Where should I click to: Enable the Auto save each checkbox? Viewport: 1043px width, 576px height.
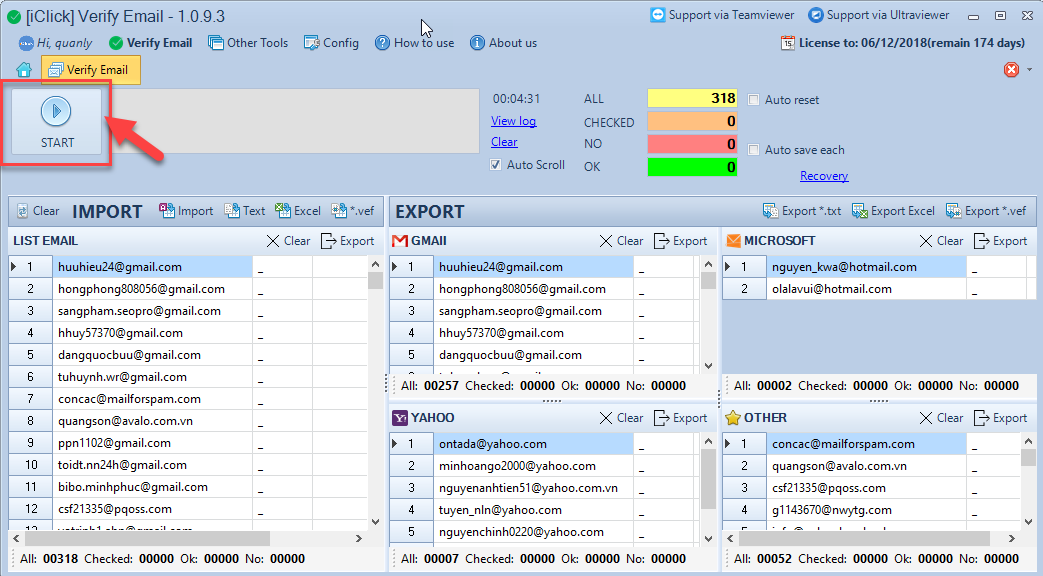pyautogui.click(x=754, y=150)
